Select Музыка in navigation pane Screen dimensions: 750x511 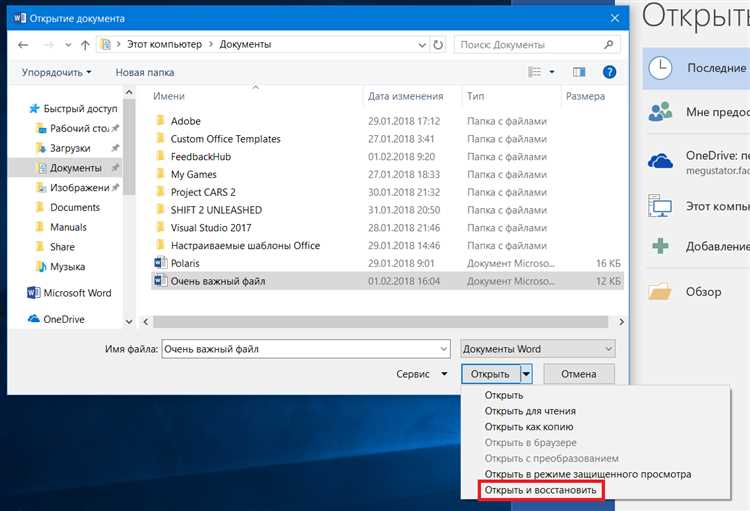61,267
